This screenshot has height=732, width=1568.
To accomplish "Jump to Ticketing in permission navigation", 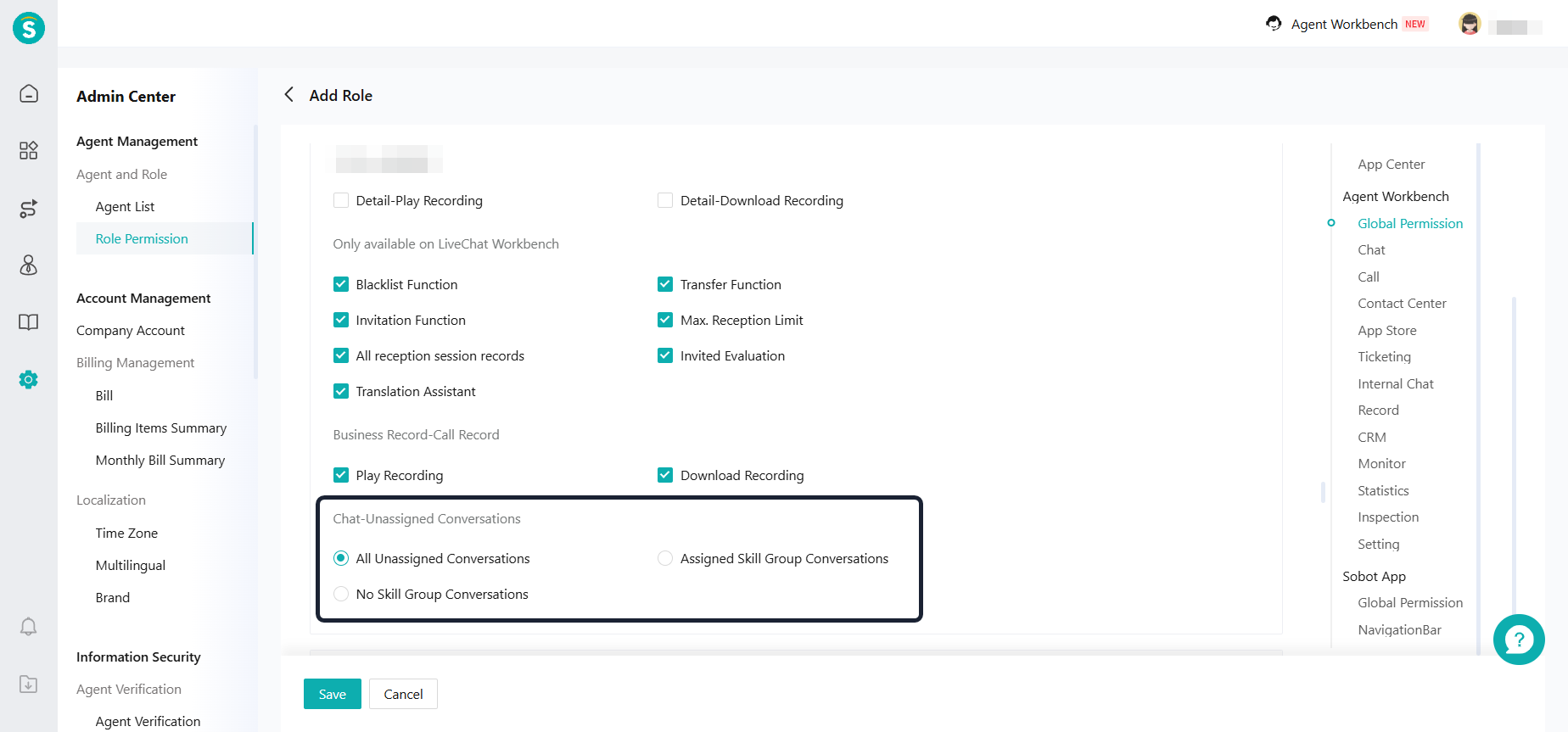I will coord(1384,357).
